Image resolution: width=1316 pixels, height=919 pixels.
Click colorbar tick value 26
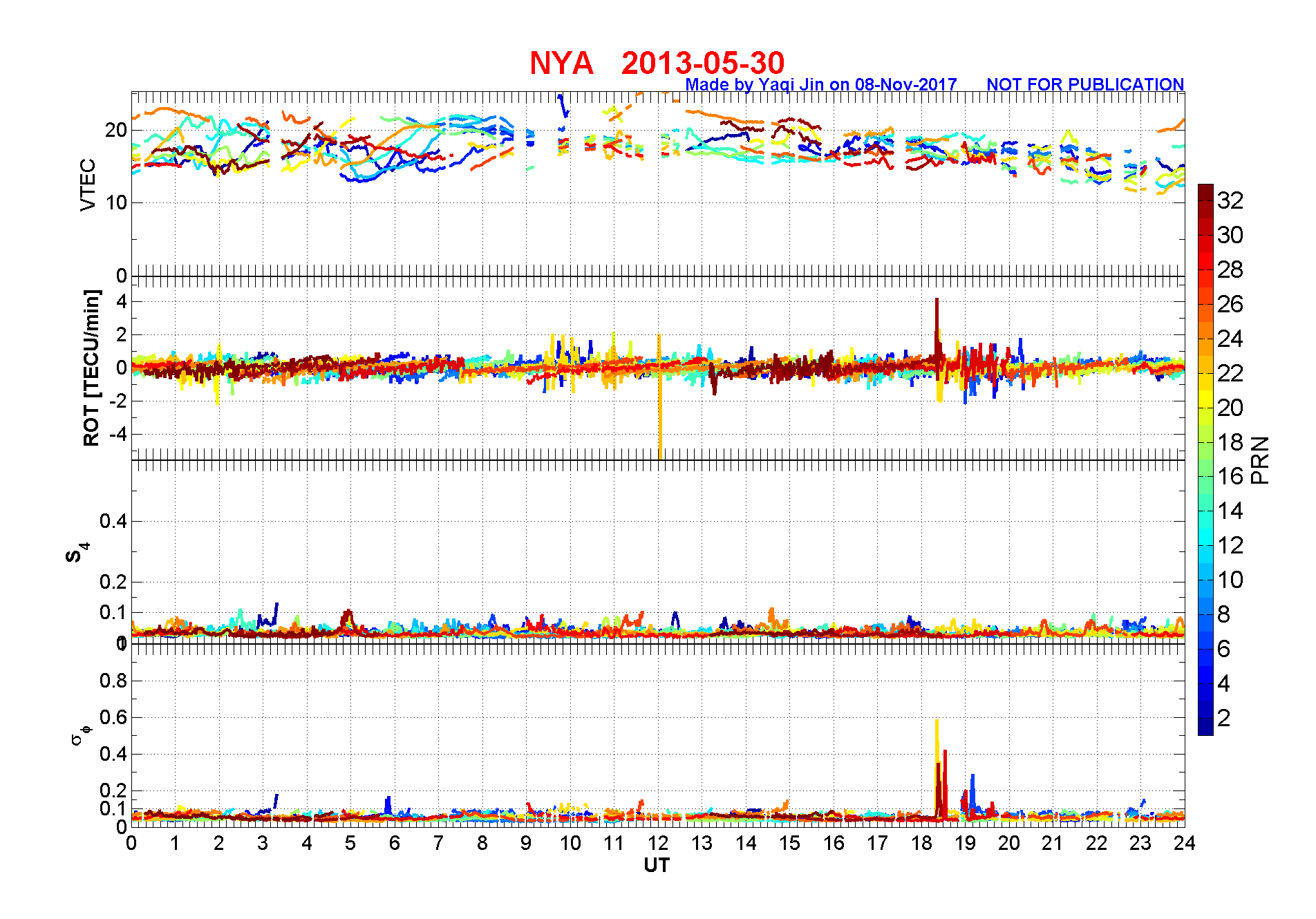[x=1230, y=304]
